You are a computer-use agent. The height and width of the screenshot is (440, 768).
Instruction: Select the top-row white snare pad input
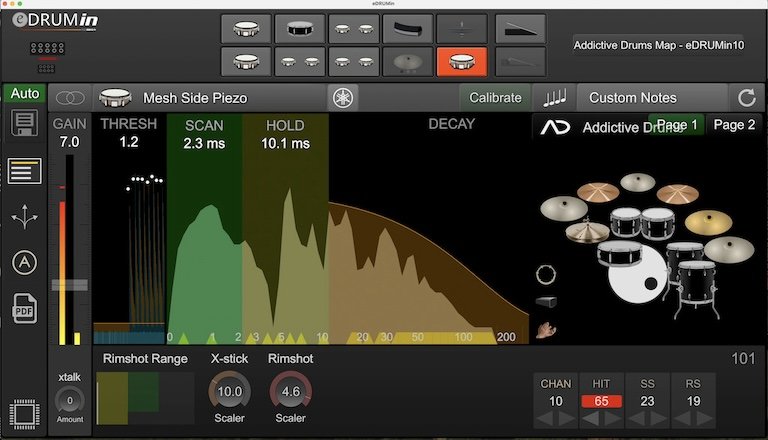point(246,29)
